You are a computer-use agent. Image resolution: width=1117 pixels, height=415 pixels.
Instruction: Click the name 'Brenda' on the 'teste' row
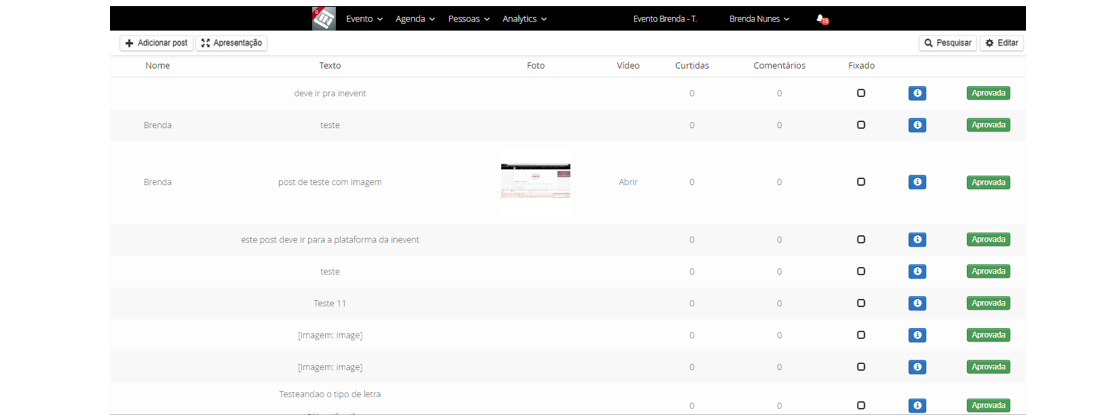click(x=157, y=125)
